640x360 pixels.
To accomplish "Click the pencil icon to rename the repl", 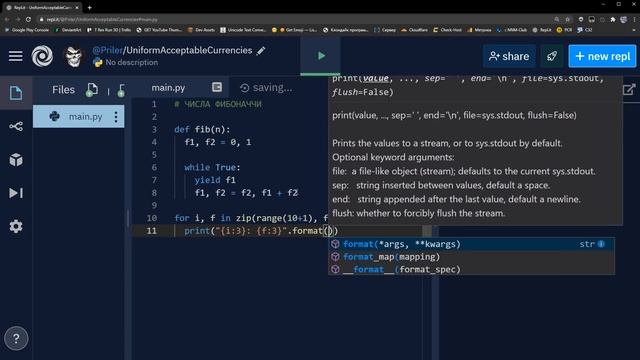I will [x=261, y=51].
